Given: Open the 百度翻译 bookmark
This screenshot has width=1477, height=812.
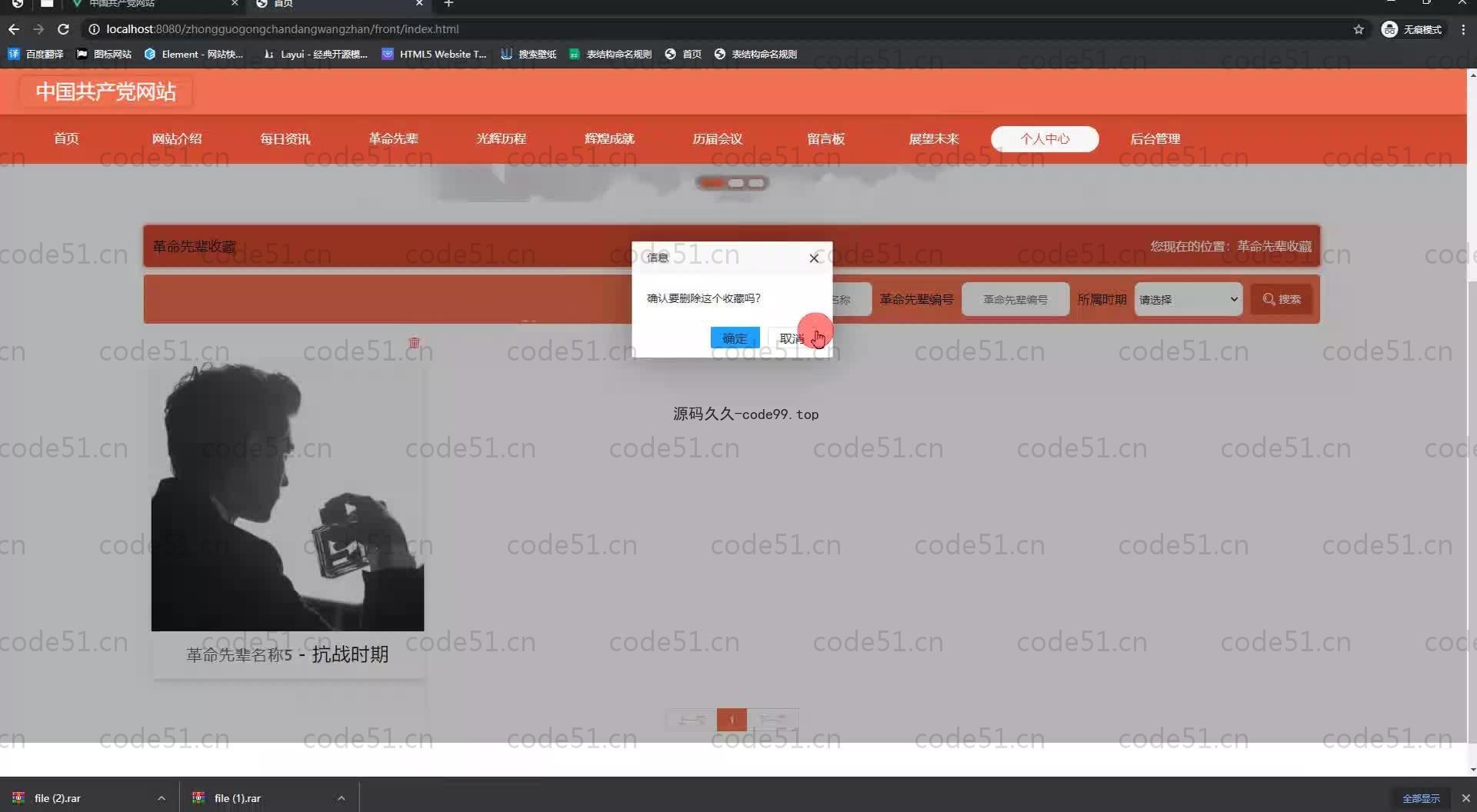Looking at the screenshot, I should point(36,54).
